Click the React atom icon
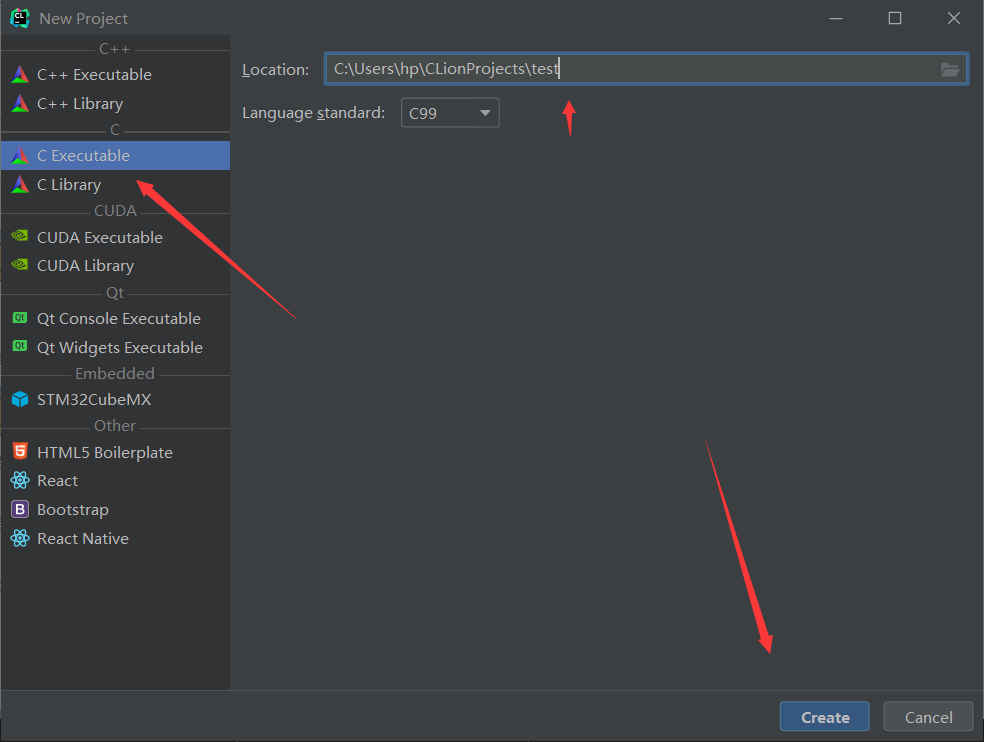The height and width of the screenshot is (742, 984). 20,480
